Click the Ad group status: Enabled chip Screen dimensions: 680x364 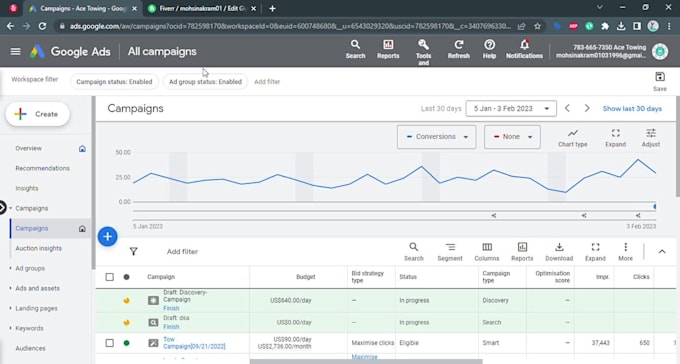[205, 82]
